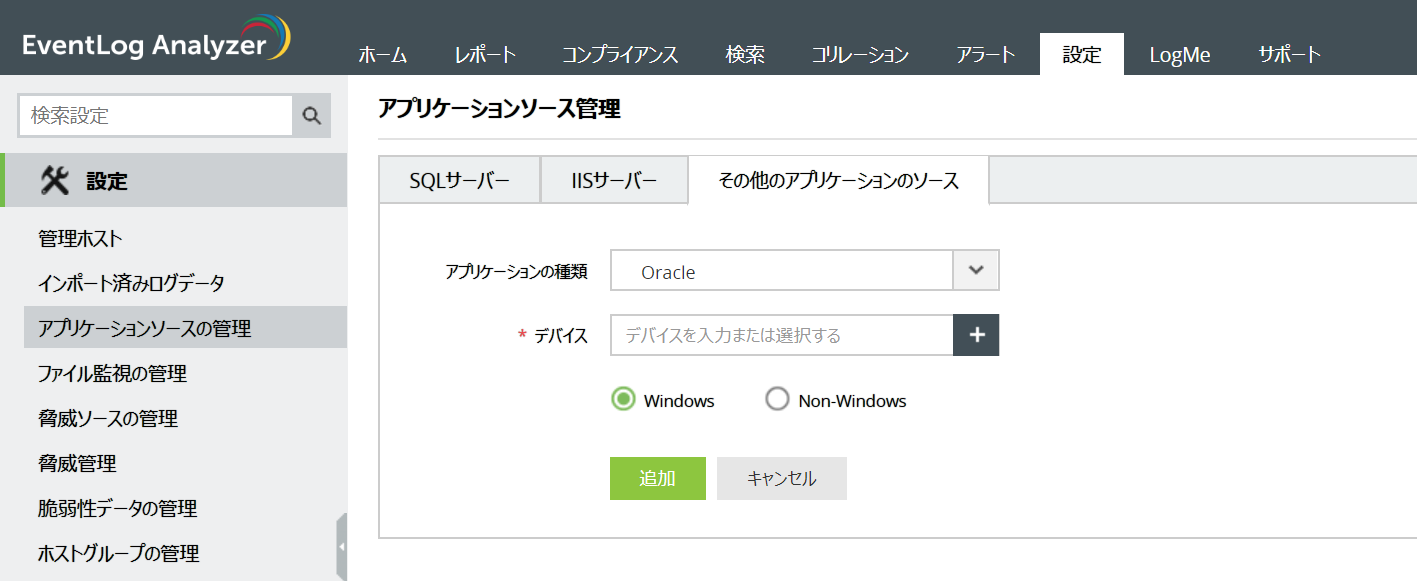Open 管理ホスト in the sidebar
1417x581 pixels.
tap(80, 239)
